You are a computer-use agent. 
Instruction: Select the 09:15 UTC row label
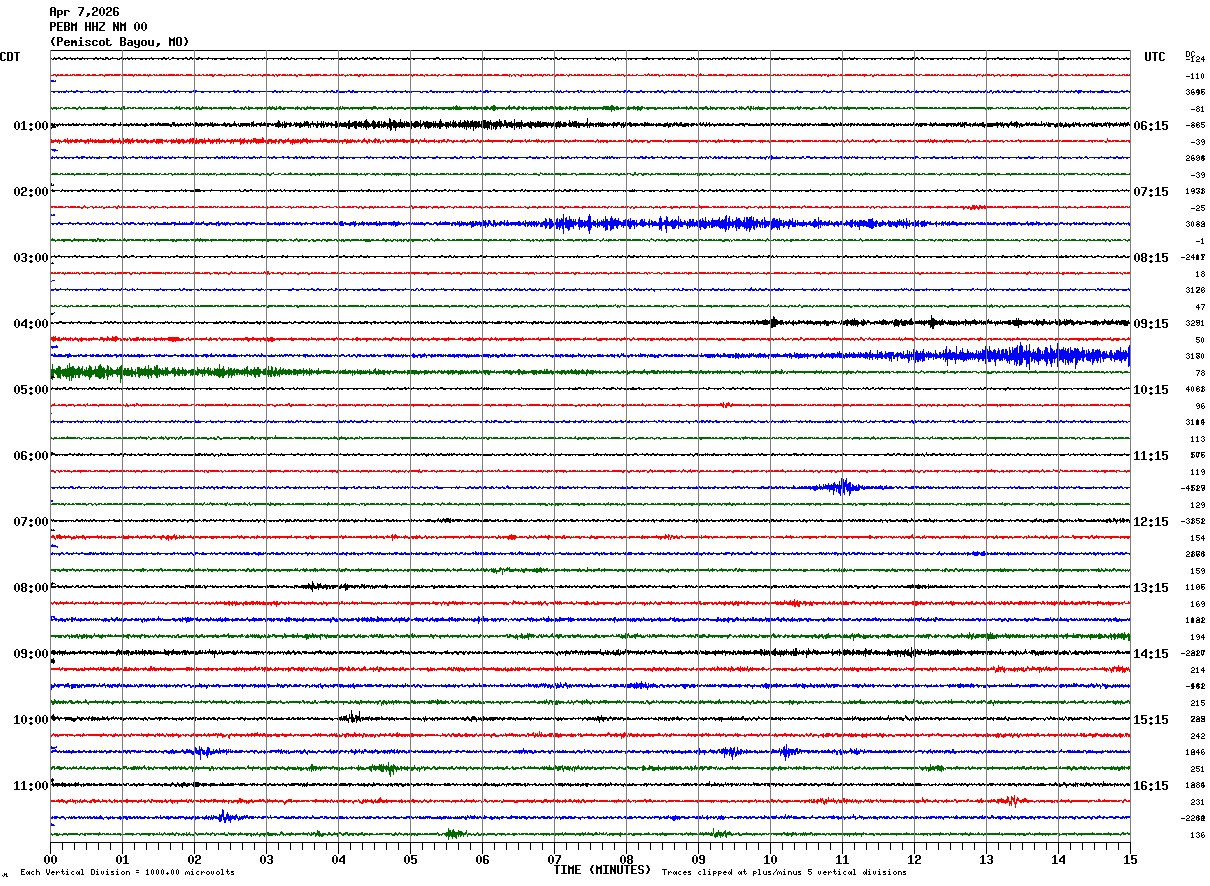coord(1152,324)
